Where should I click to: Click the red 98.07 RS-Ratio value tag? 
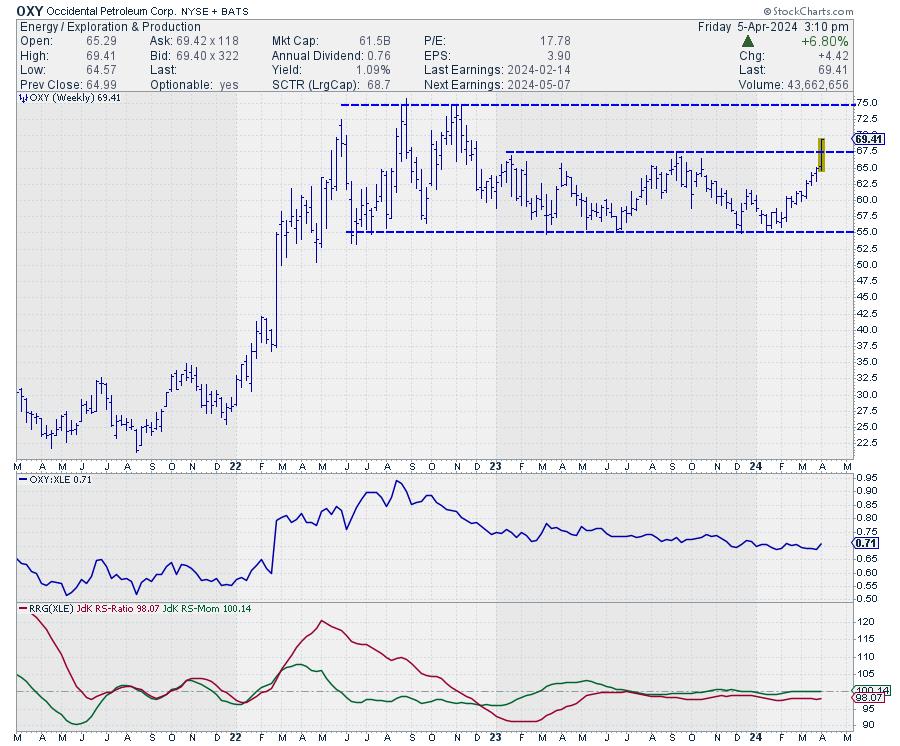point(866,698)
